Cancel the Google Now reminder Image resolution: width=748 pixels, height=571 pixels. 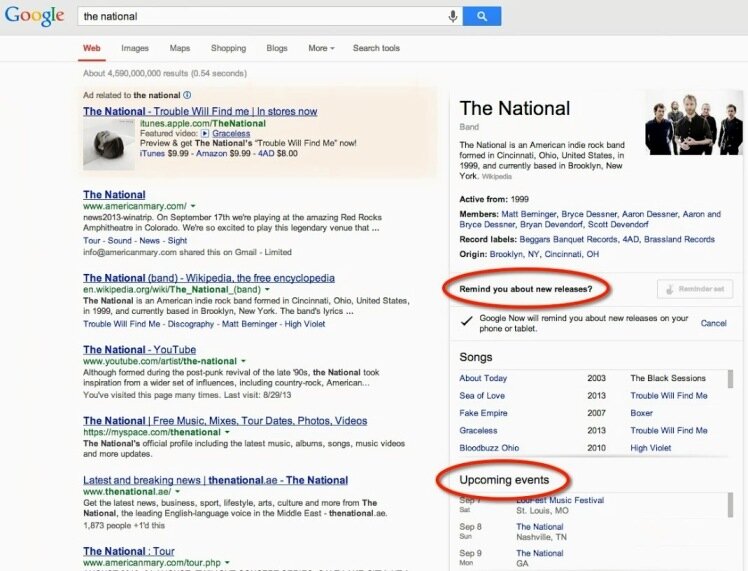coord(713,323)
